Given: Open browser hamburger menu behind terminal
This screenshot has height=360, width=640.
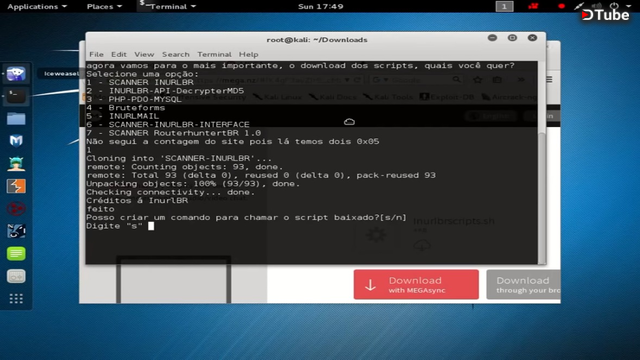Looking at the screenshot, I should tap(549, 80).
